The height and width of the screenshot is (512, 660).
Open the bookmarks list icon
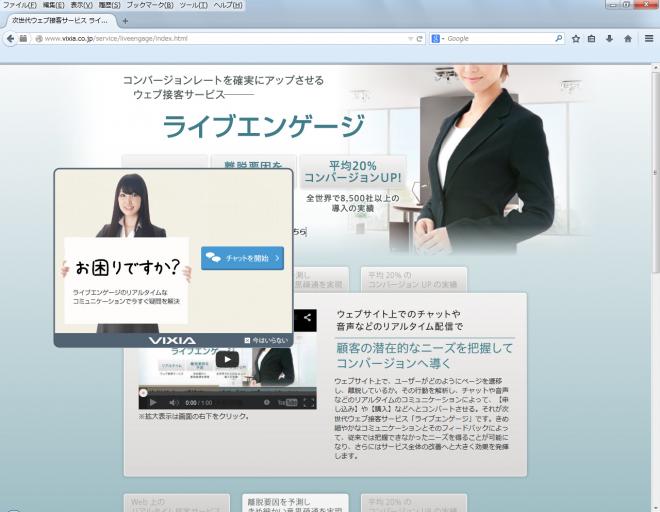(x=591, y=39)
